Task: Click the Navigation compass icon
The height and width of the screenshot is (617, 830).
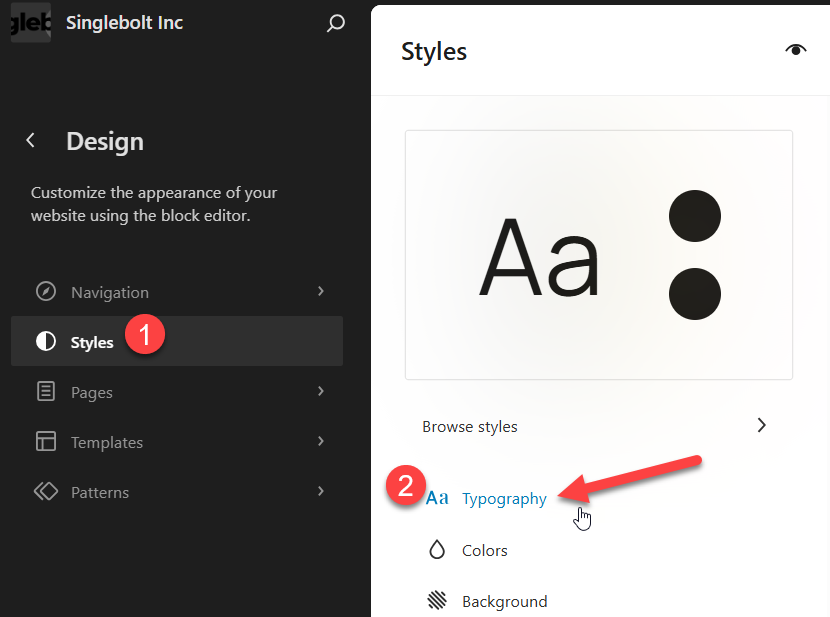Action: click(x=46, y=292)
